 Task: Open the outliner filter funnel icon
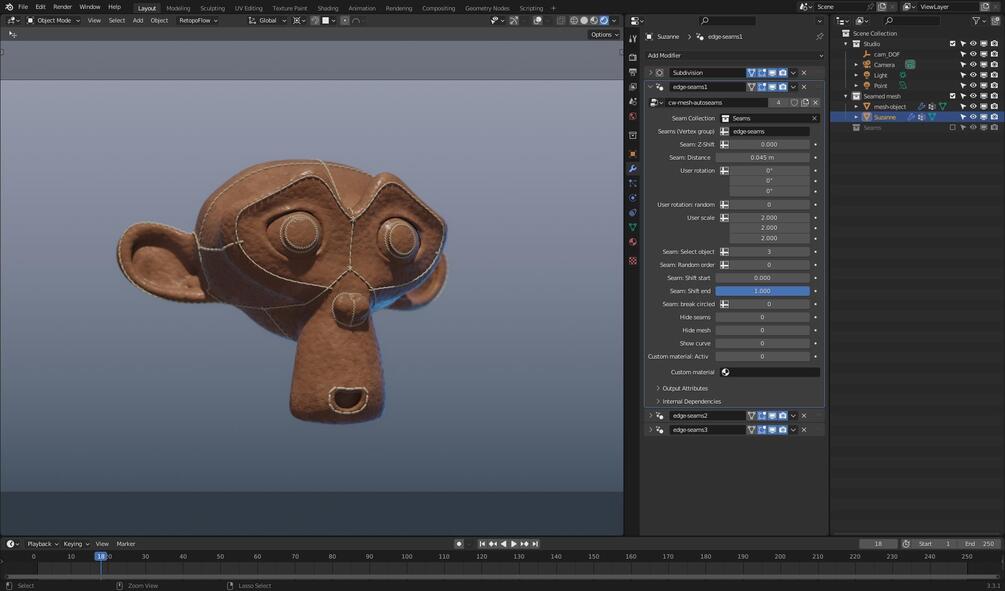tap(978, 20)
